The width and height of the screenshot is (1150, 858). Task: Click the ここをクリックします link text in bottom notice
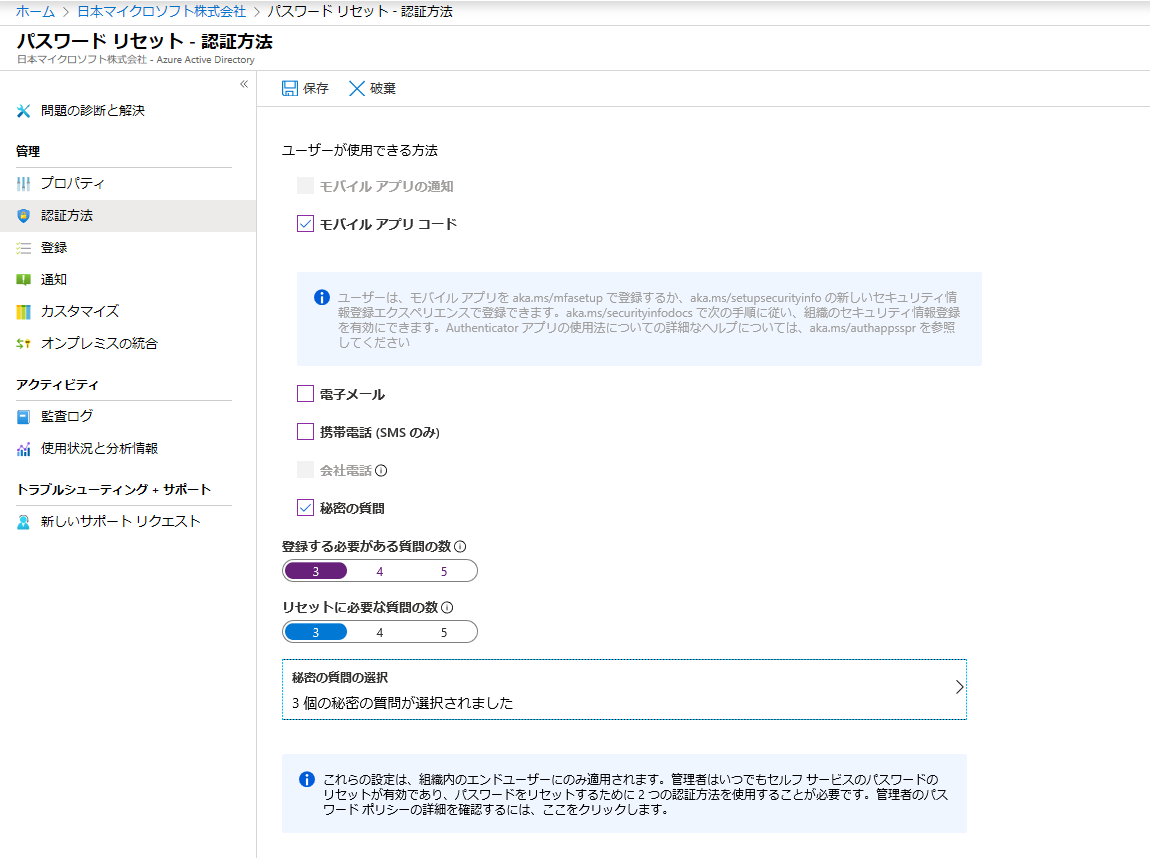pos(604,810)
